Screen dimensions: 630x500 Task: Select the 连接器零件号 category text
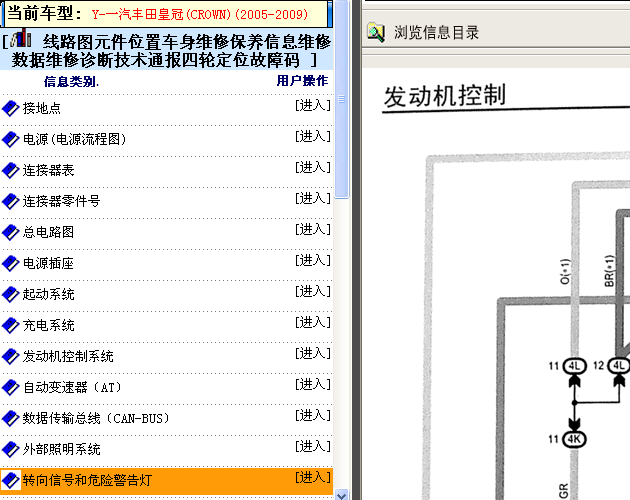coord(61,201)
